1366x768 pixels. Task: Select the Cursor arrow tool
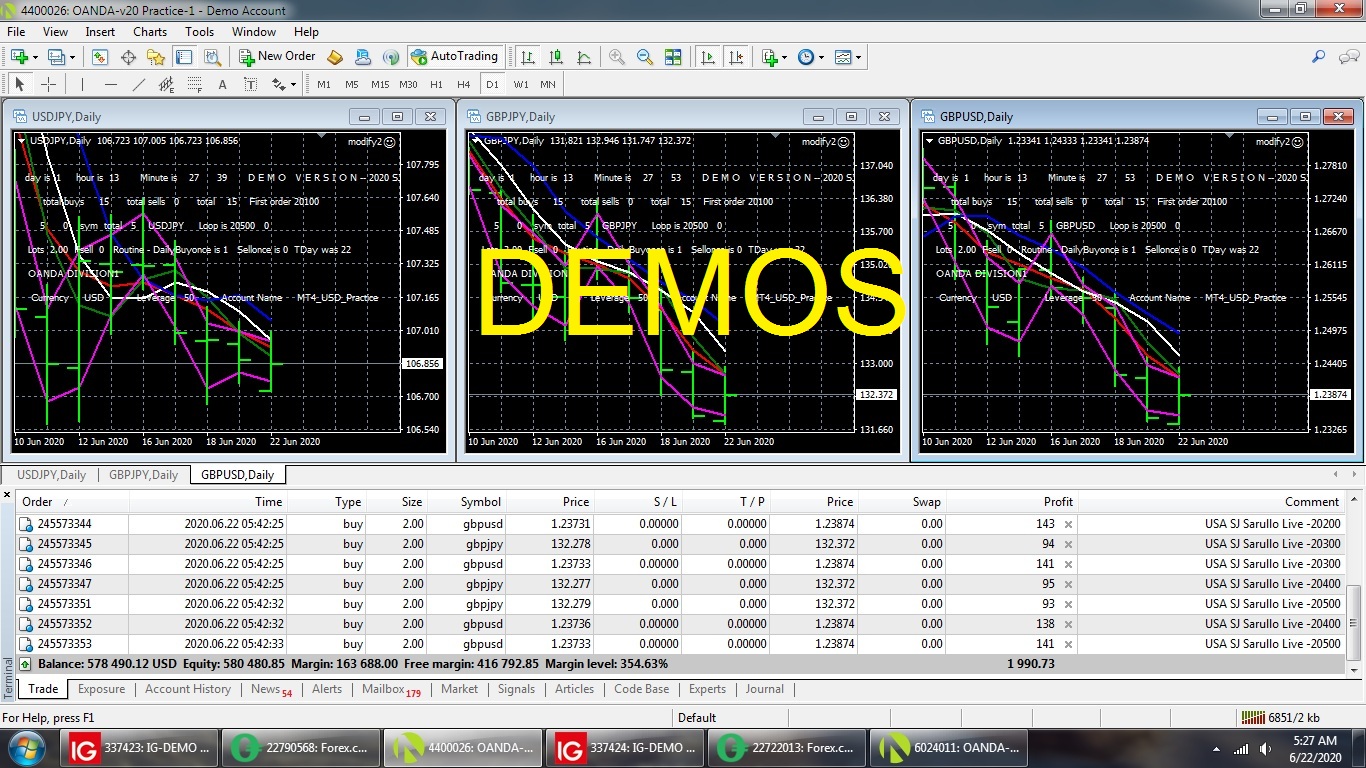19,85
